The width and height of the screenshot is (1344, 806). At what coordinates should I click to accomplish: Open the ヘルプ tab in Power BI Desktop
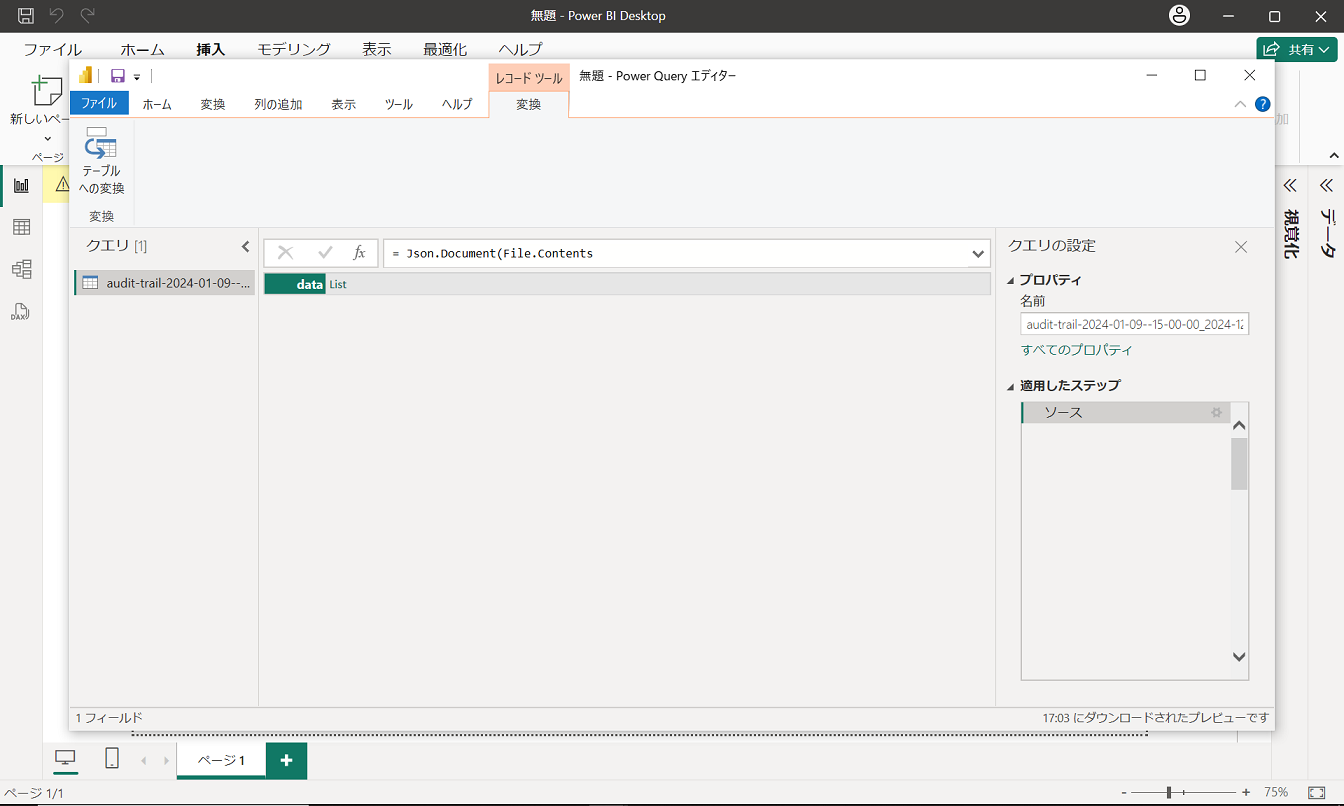coord(521,49)
